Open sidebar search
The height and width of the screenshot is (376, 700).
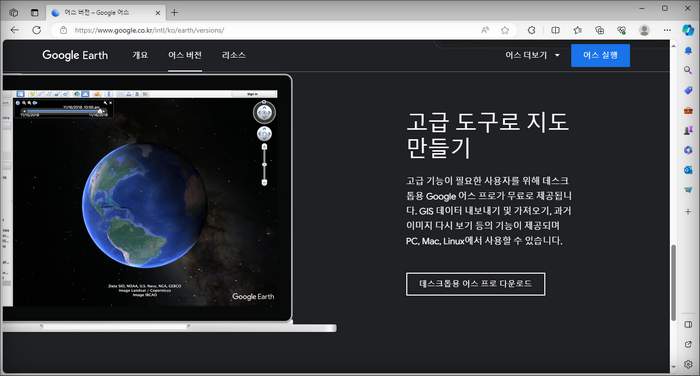(688, 70)
